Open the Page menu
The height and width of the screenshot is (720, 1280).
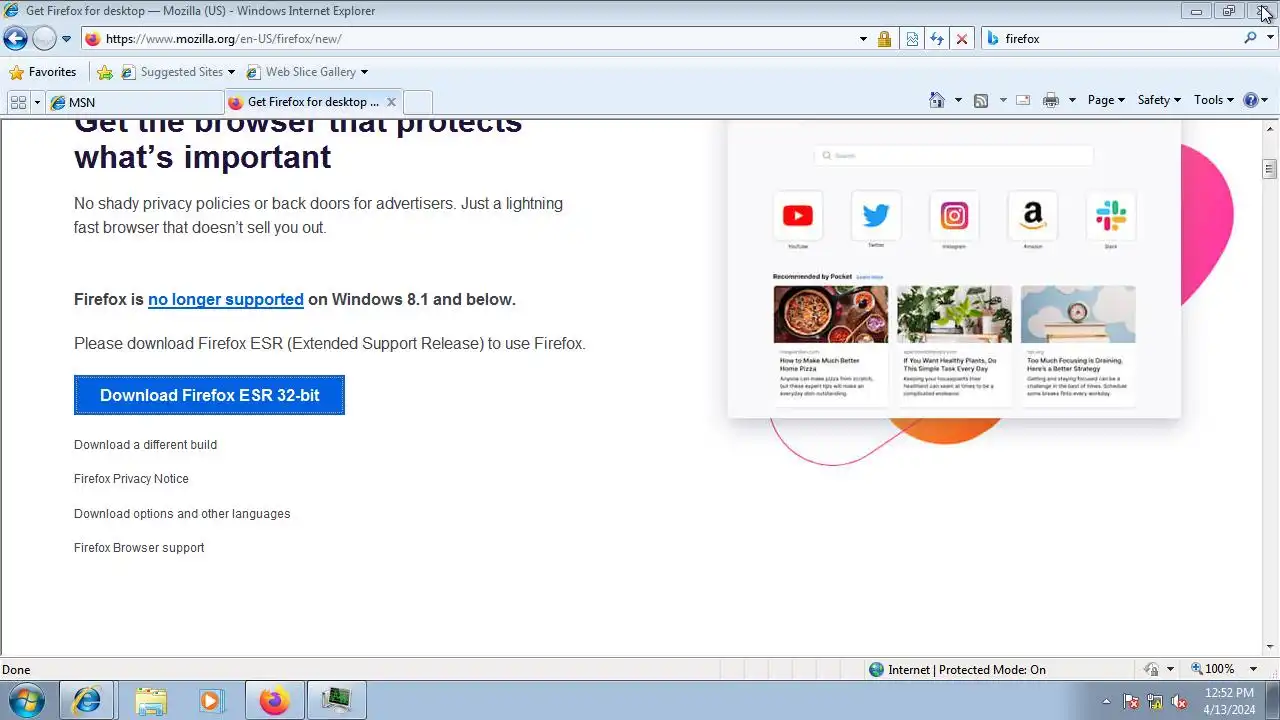1106,100
